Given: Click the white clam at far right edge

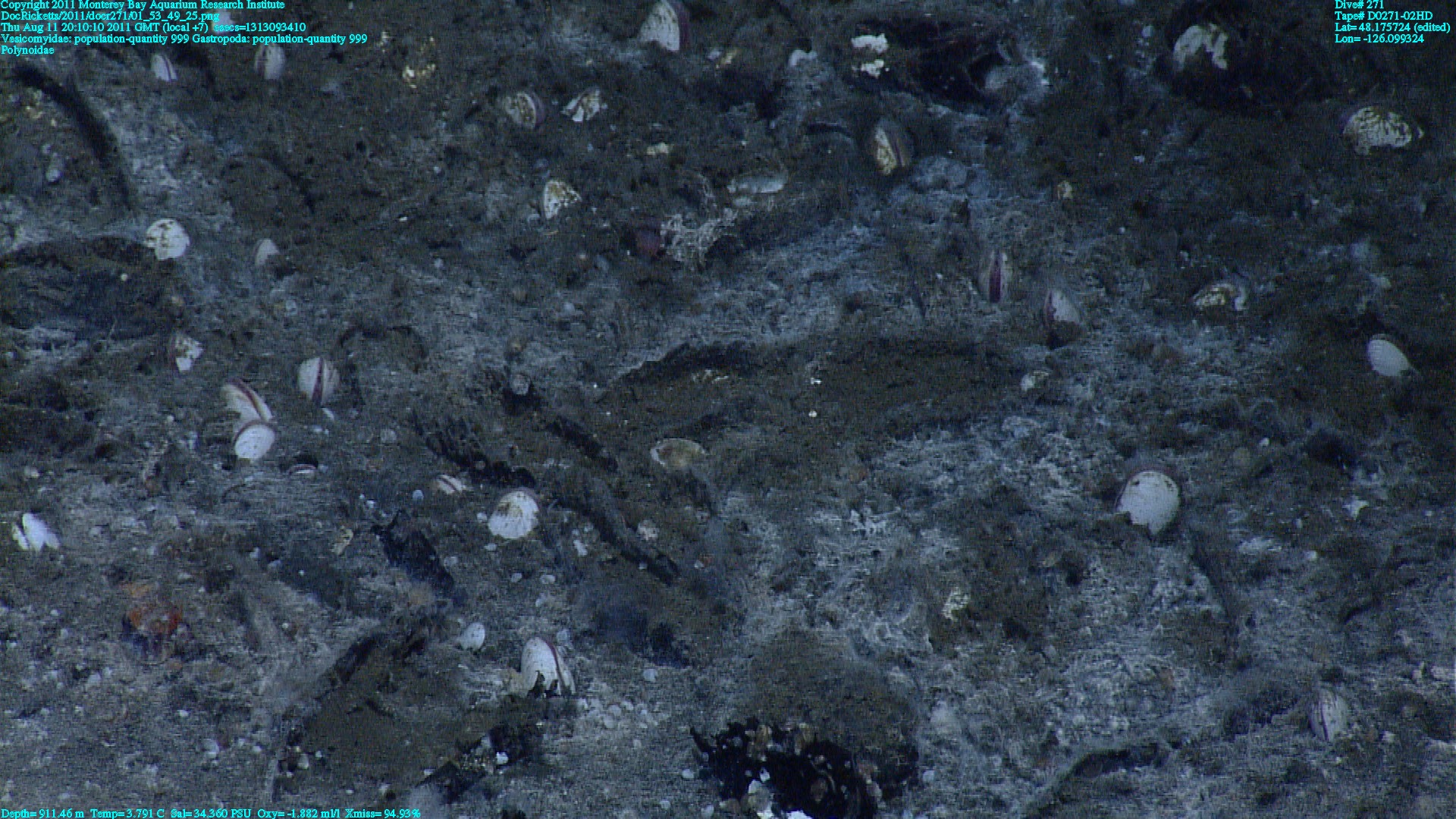Looking at the screenshot, I should click(x=1388, y=357).
